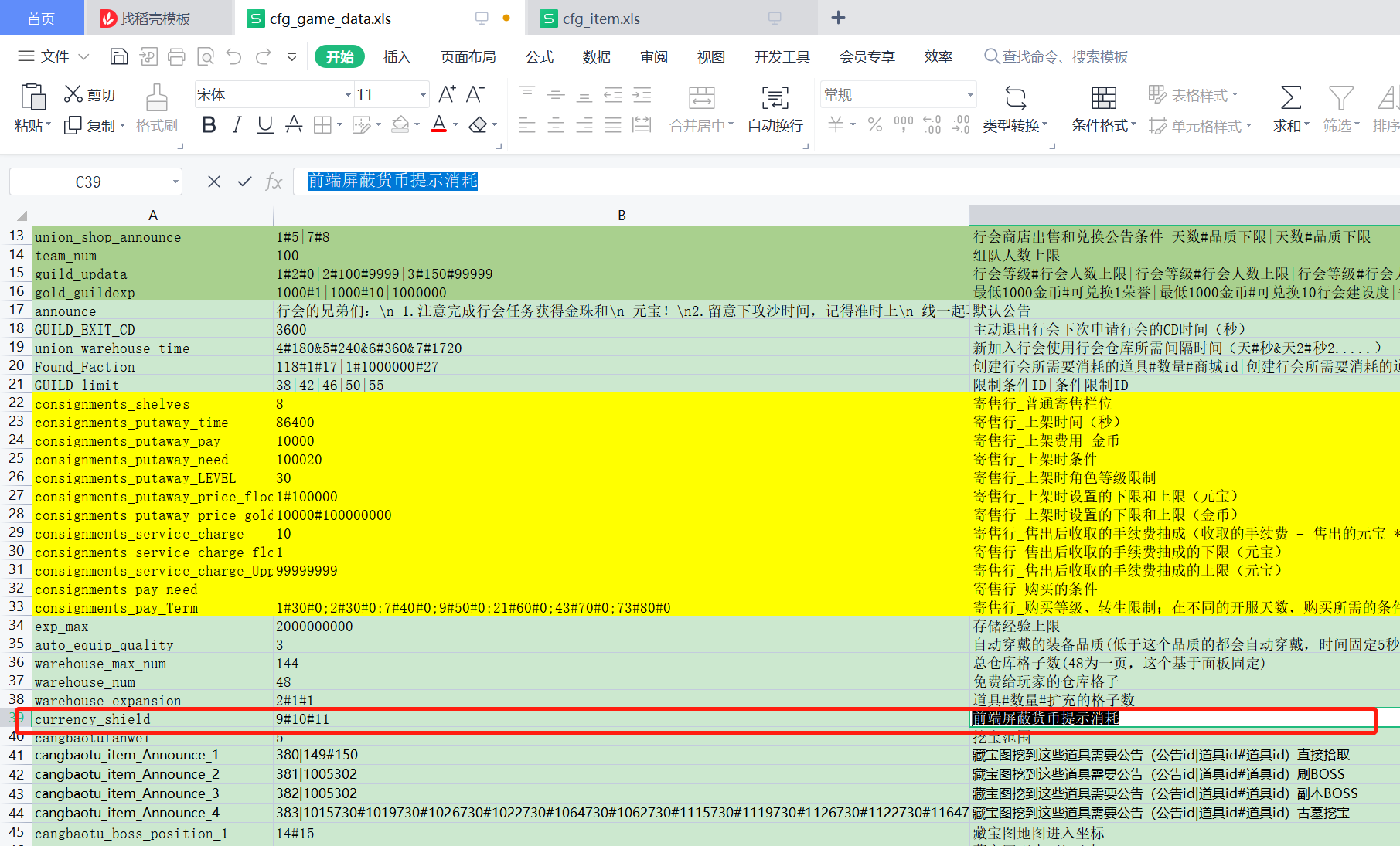Screen dimensions: 1400x846
Task: Toggle Bold formatting
Action: coord(209,124)
